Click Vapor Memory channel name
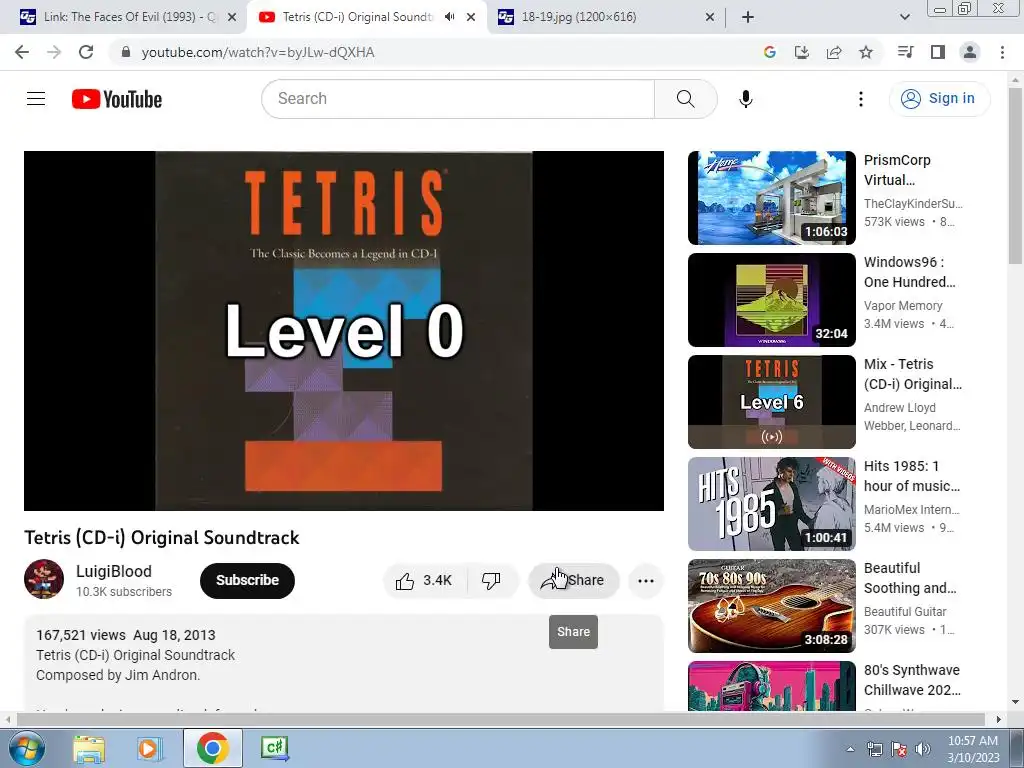Viewport: 1024px width, 768px height. coord(903,306)
